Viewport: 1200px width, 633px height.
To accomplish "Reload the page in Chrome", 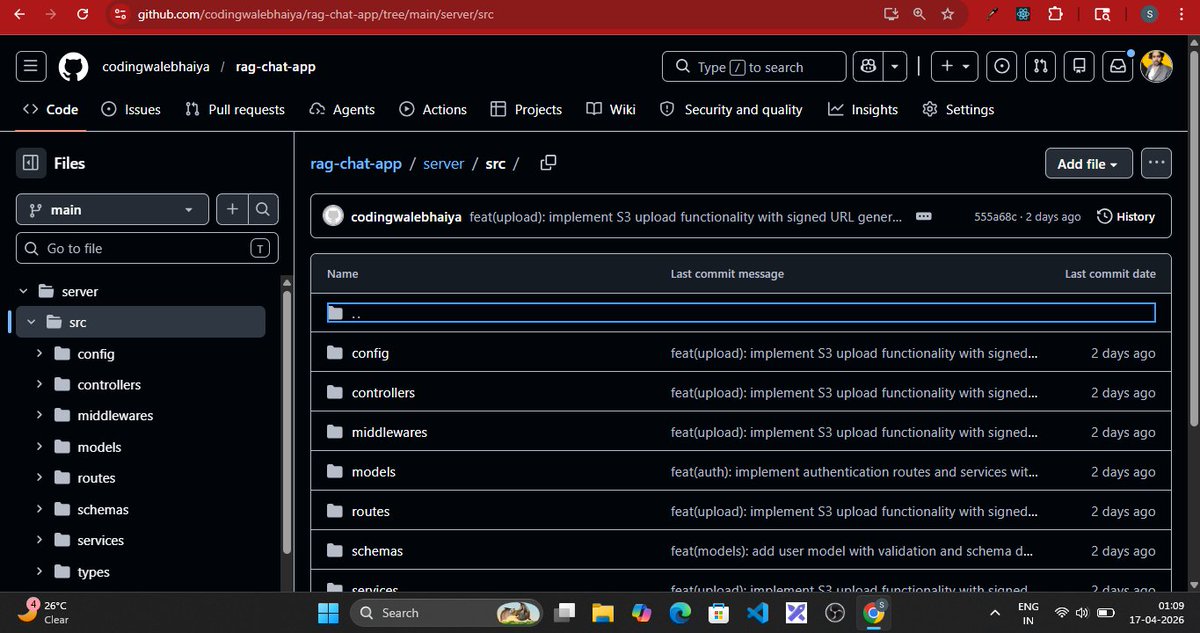I will tap(83, 14).
